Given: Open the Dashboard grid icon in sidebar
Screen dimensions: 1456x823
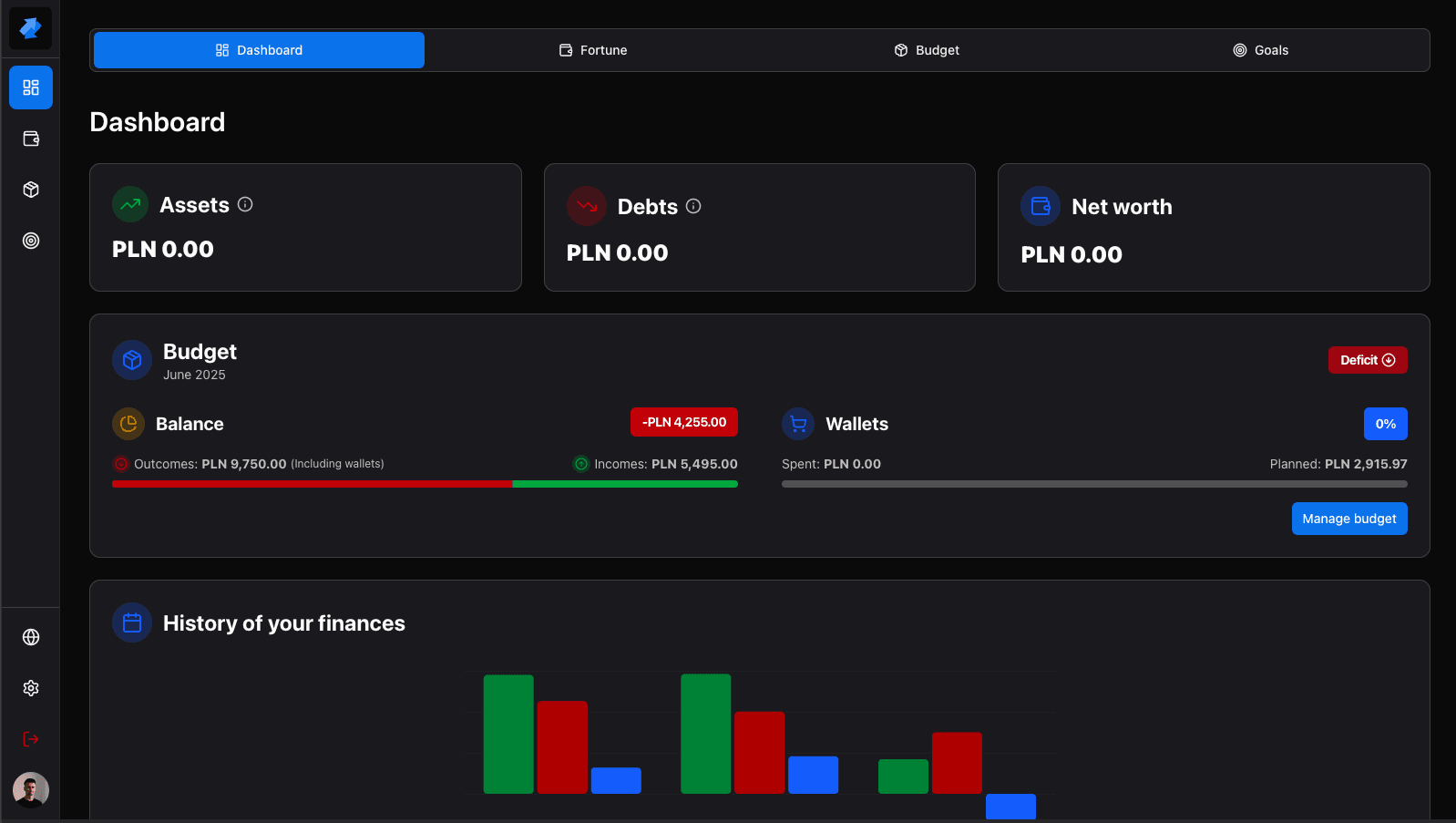Looking at the screenshot, I should click(31, 87).
